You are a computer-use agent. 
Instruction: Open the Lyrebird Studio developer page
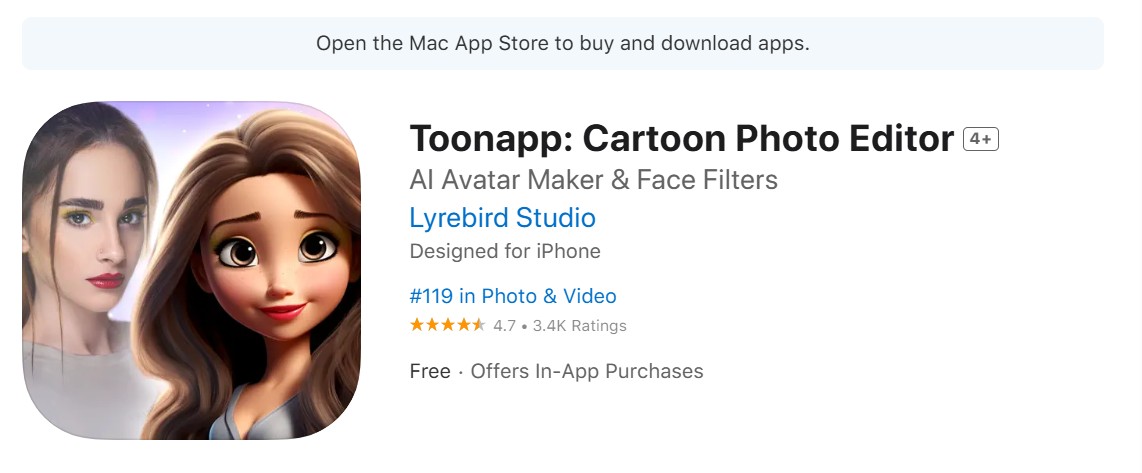click(502, 217)
